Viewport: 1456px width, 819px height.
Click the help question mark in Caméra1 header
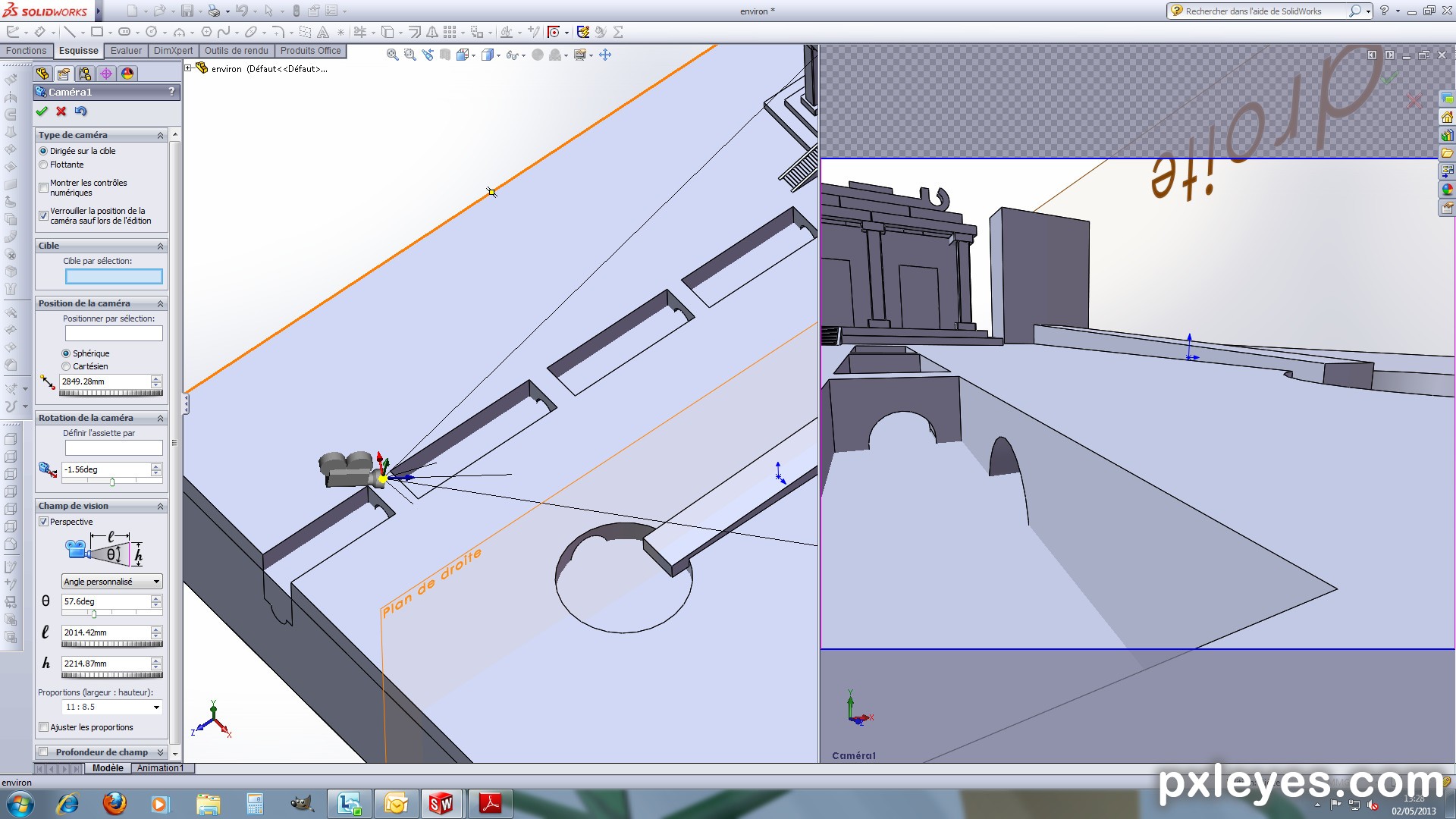tap(171, 91)
